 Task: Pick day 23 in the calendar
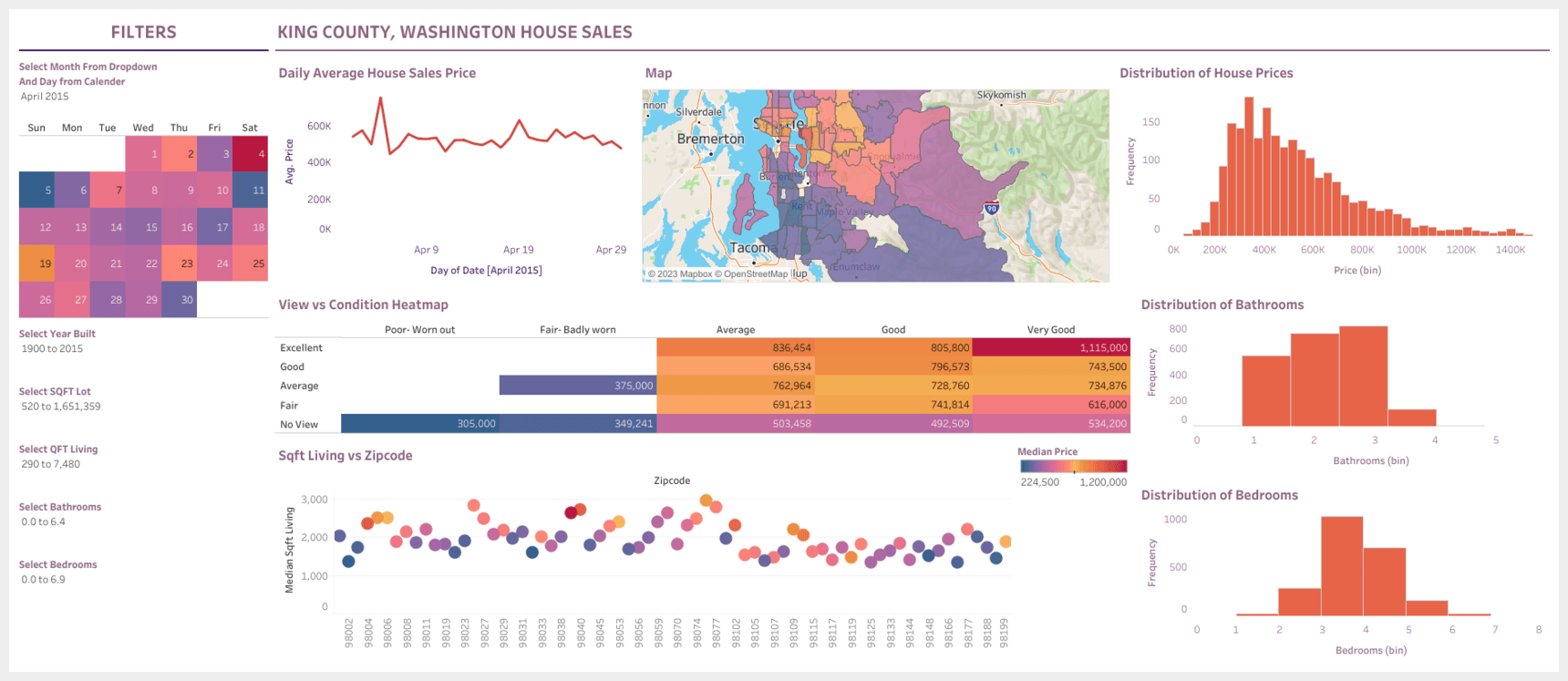179,263
